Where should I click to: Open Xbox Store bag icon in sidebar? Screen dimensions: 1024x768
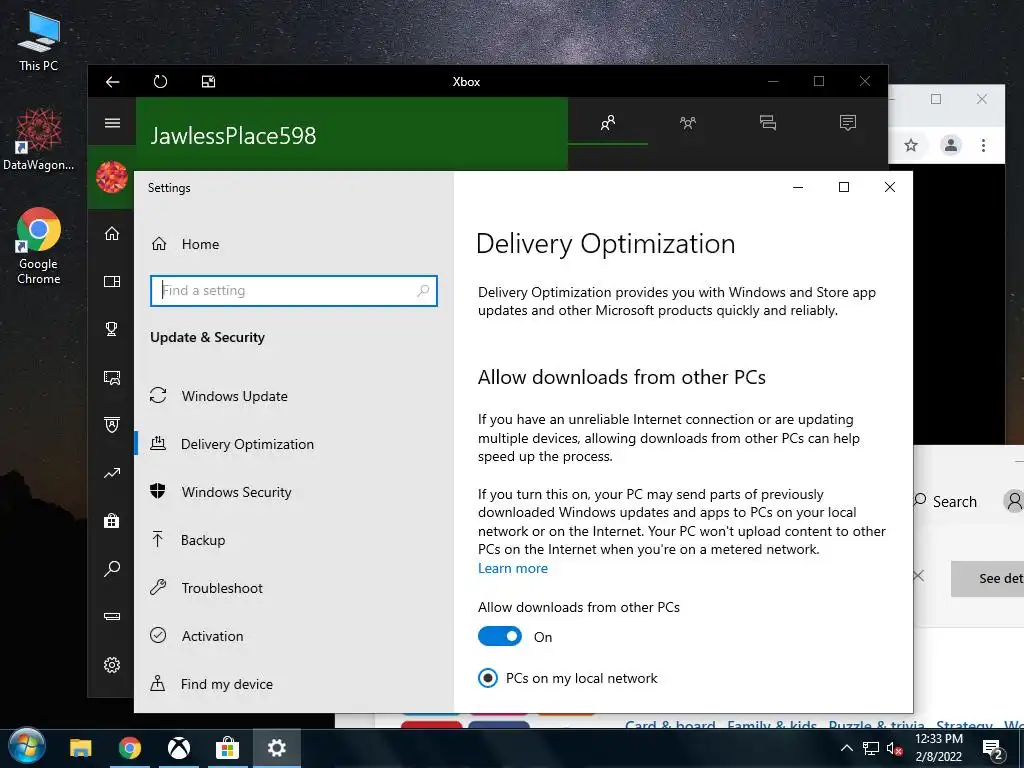(112, 520)
